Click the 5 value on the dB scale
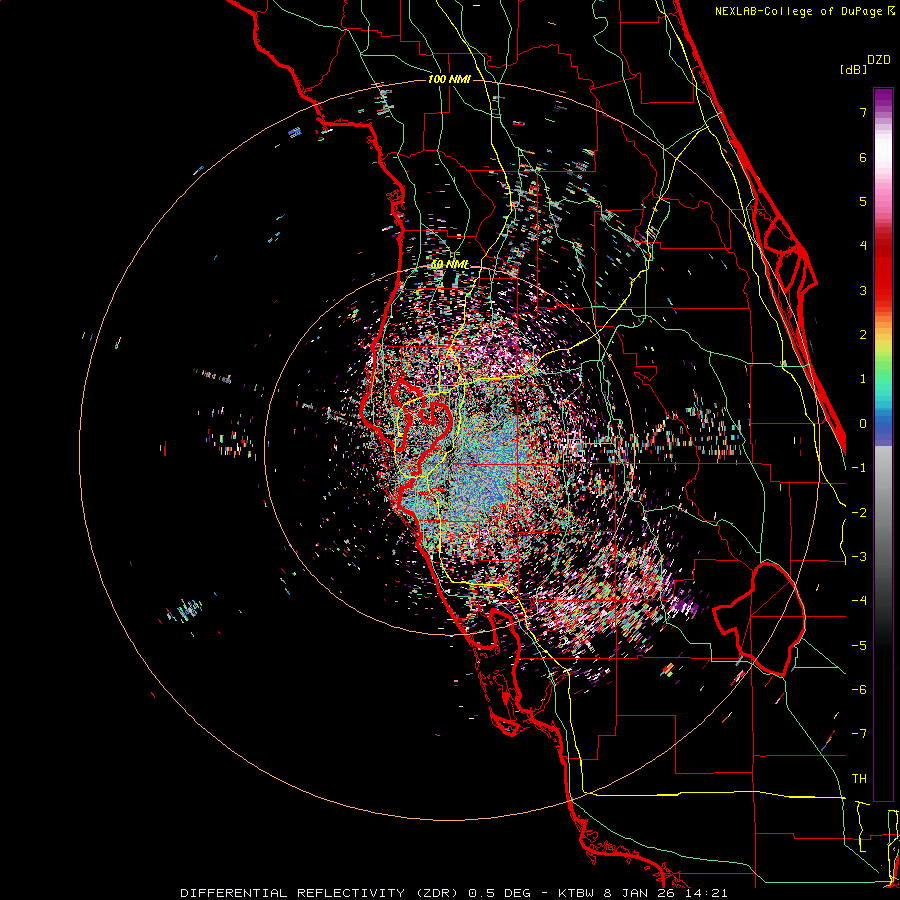Screen dimensions: 900x900 (863, 201)
